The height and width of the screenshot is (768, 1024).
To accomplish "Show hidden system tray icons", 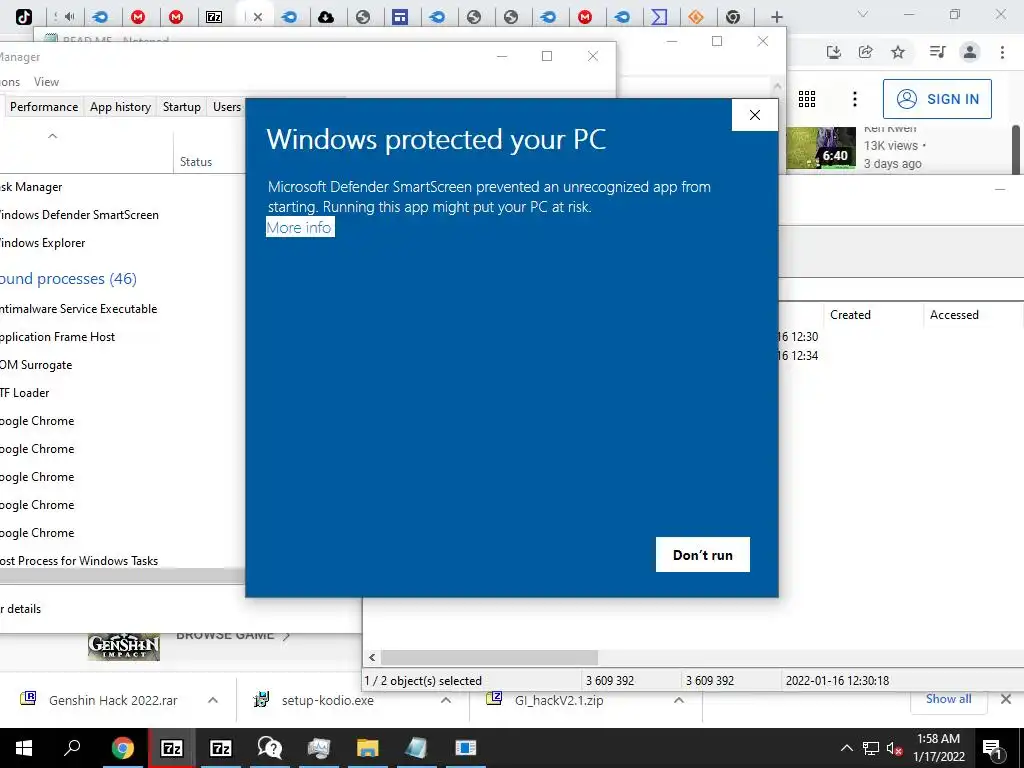I will click(846, 748).
